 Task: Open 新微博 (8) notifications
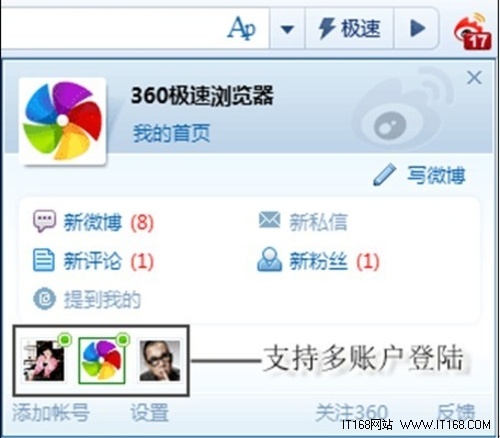pyautogui.click(x=109, y=222)
